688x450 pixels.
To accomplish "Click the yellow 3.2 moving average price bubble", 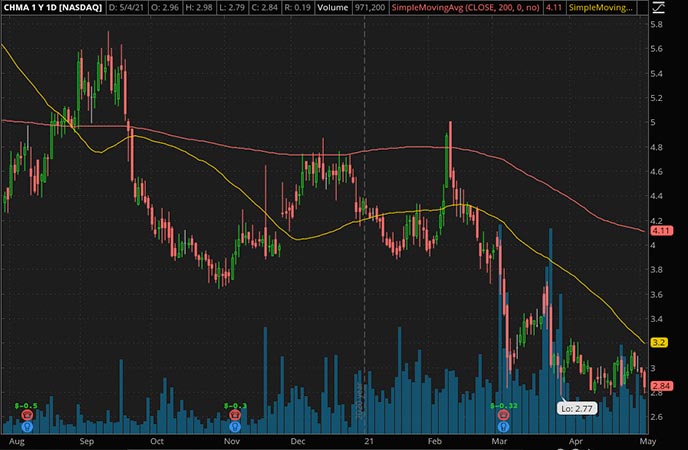I will pos(659,342).
